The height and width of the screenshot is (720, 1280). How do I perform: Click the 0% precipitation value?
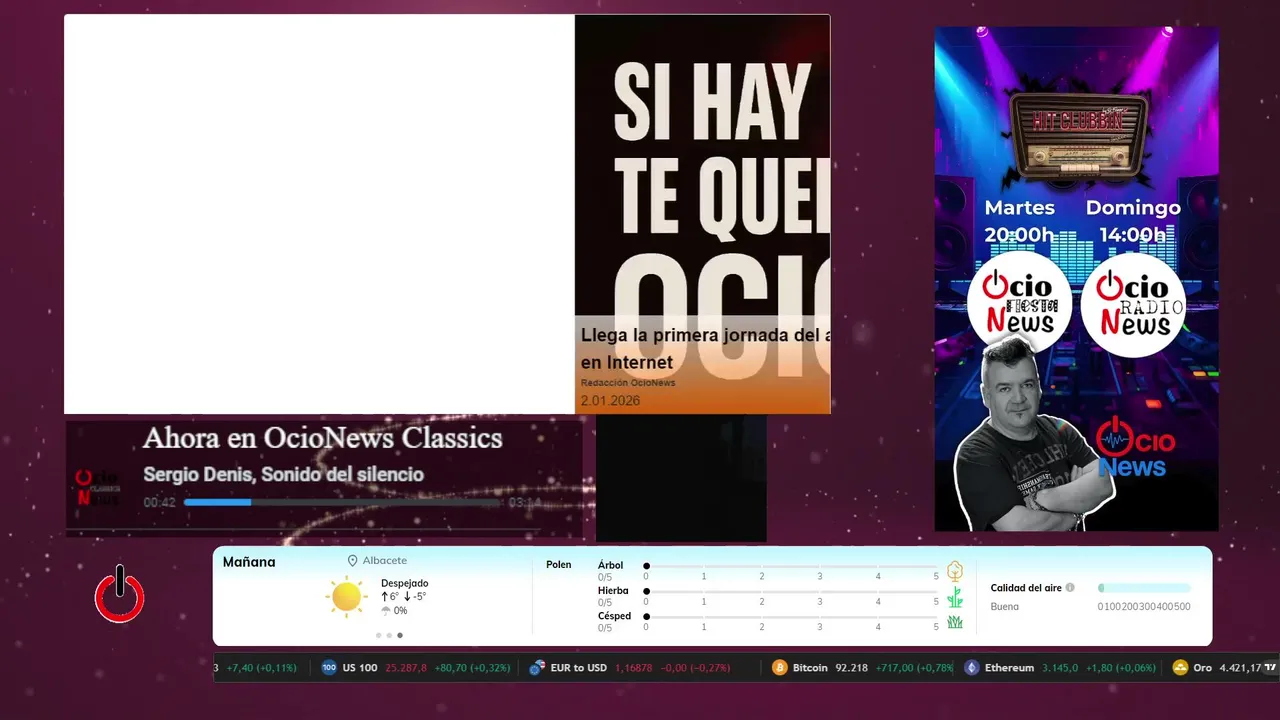point(400,610)
